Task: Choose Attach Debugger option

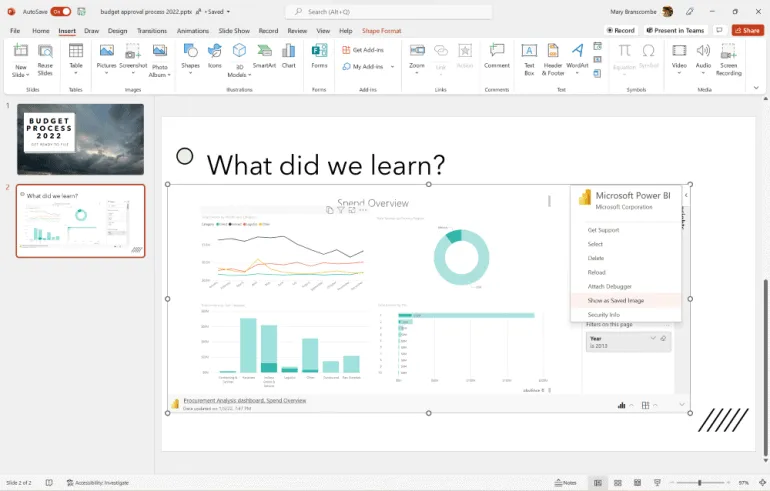Action: coord(626,286)
